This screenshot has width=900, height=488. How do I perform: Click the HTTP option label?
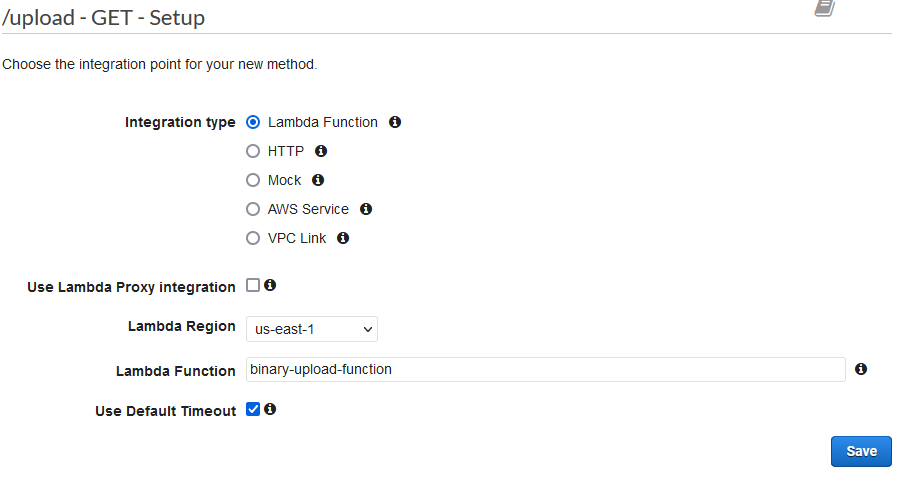click(x=286, y=151)
